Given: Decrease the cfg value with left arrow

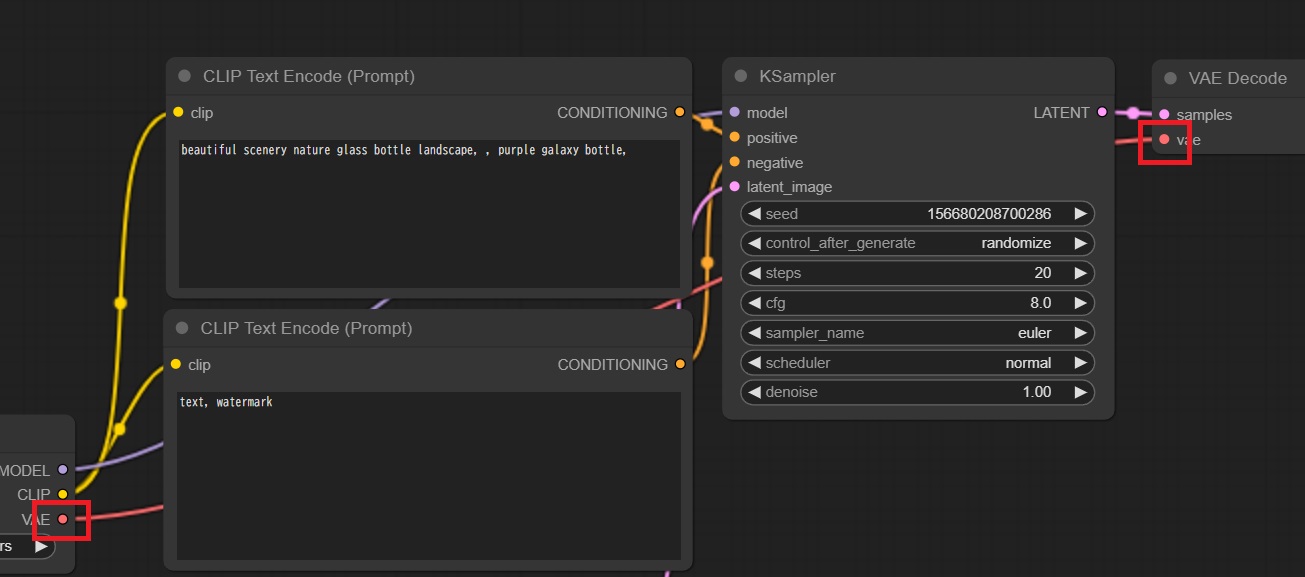Looking at the screenshot, I should point(754,303).
